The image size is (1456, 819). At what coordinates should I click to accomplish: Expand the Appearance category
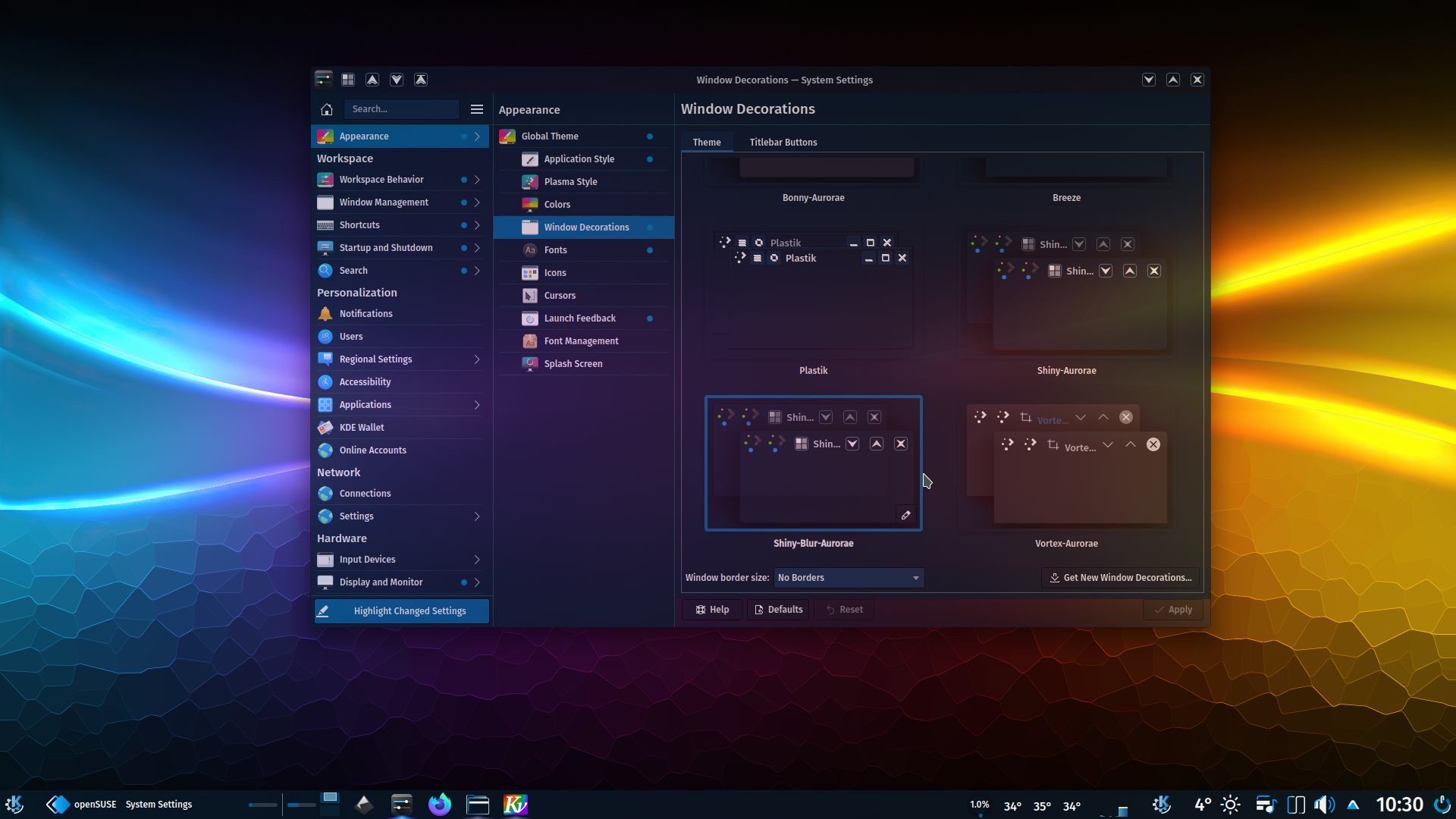(477, 136)
